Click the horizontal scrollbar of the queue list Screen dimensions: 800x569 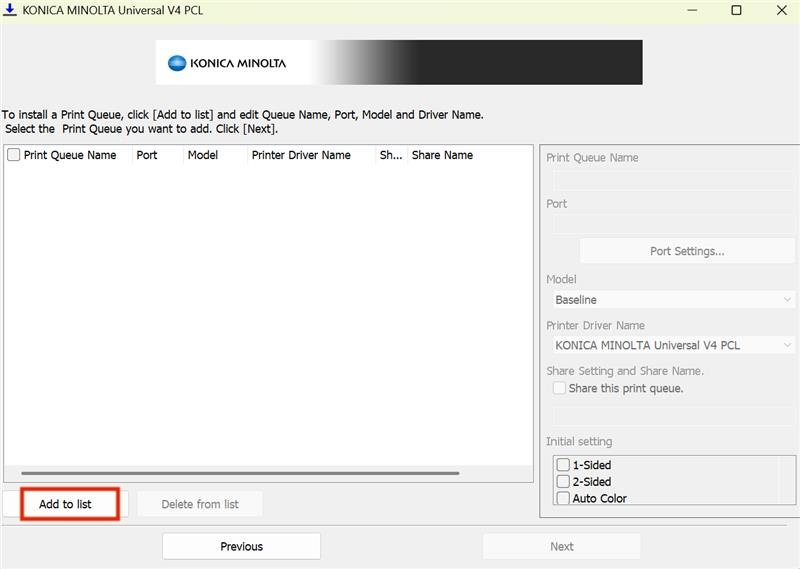click(x=240, y=473)
